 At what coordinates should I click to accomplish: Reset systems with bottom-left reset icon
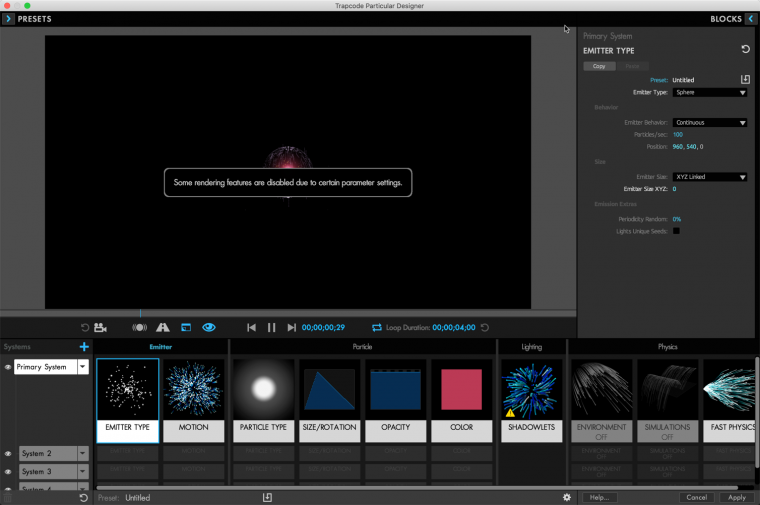83,498
